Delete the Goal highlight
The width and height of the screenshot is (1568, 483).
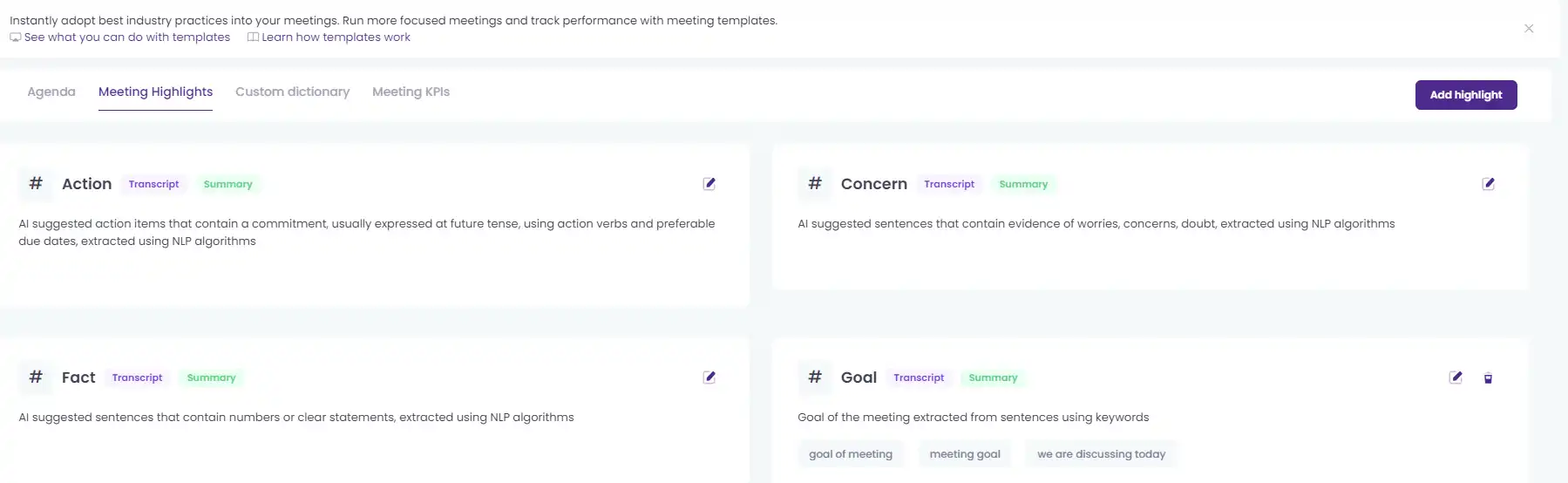(x=1488, y=378)
